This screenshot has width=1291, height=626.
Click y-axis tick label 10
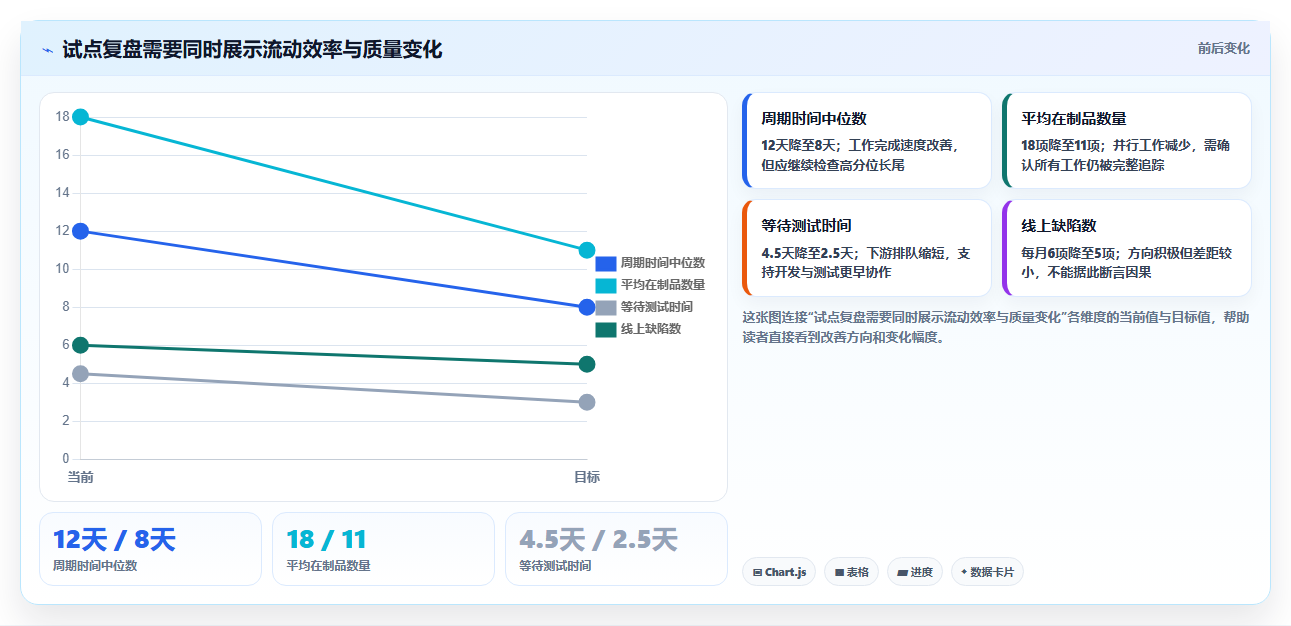point(62,269)
